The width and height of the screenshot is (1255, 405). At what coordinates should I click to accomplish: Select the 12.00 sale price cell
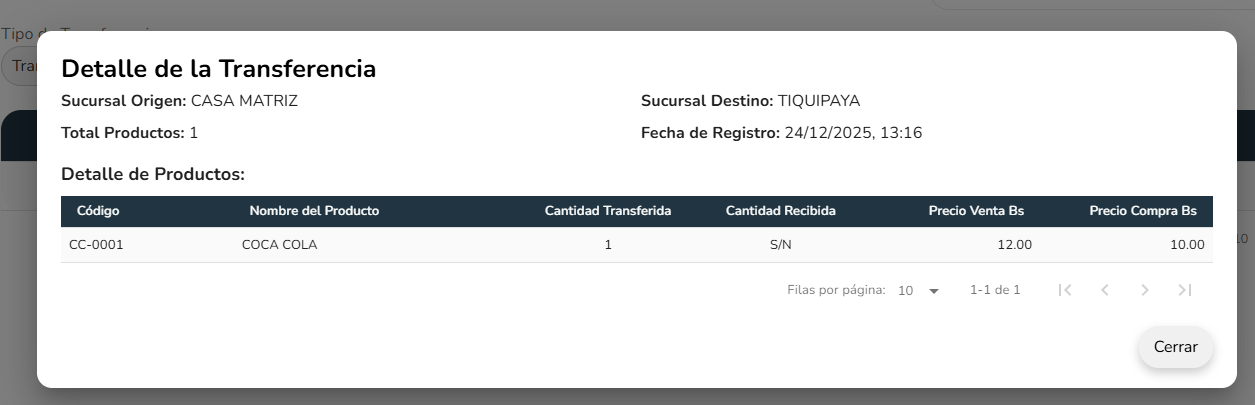coord(1015,245)
